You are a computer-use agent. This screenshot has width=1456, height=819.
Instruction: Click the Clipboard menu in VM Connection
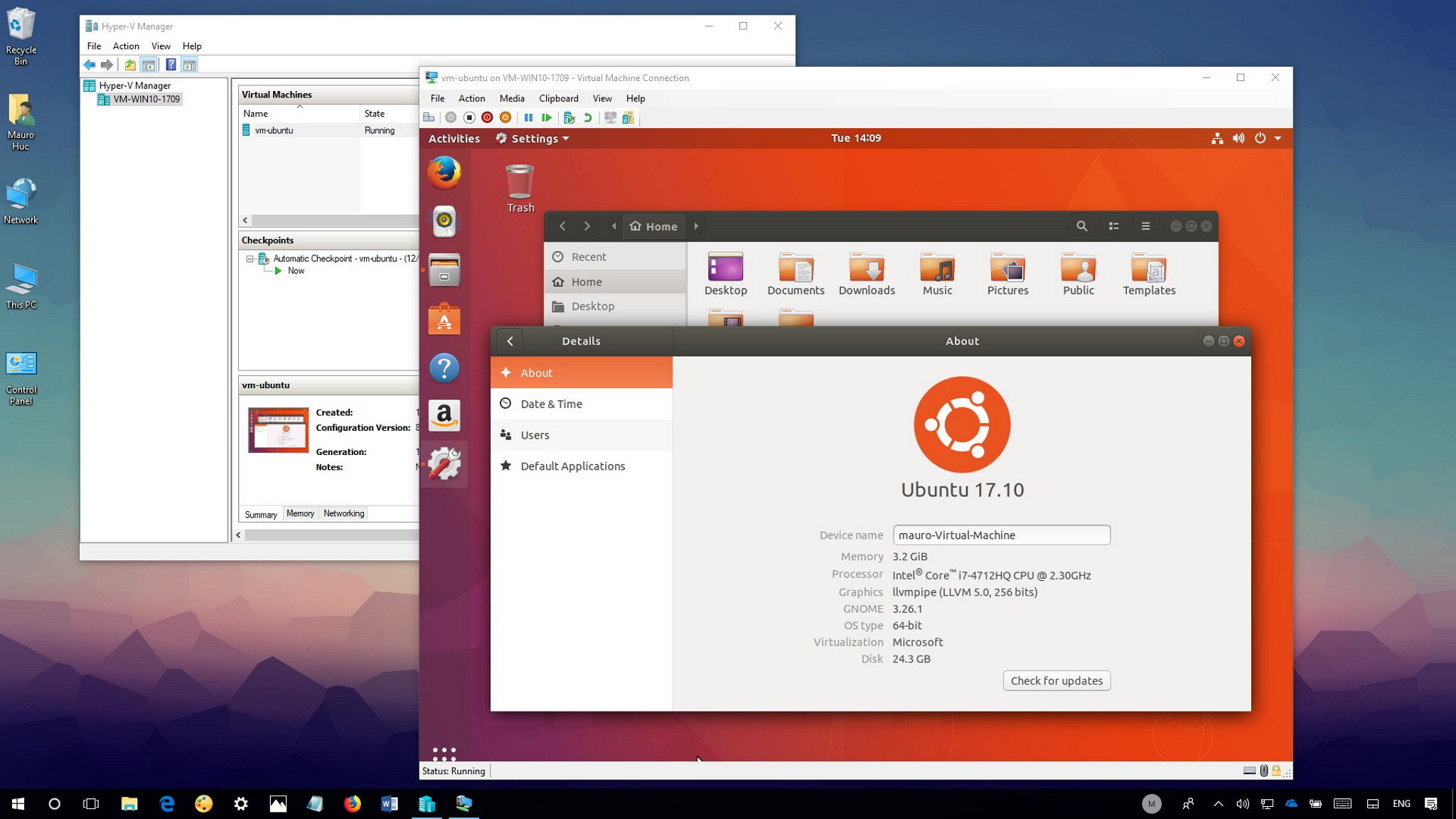557,97
